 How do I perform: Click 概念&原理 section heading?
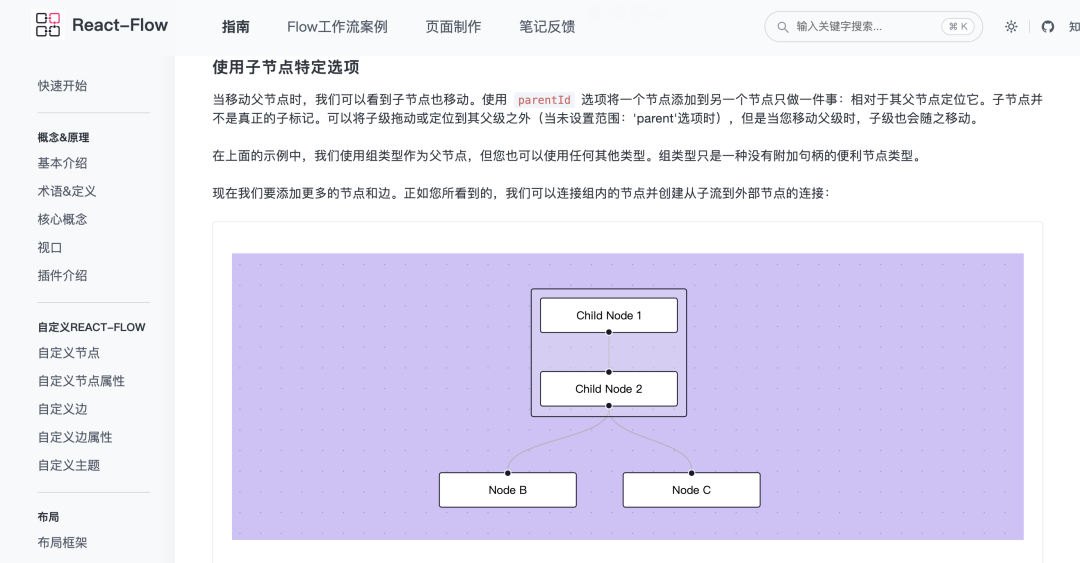click(x=63, y=137)
